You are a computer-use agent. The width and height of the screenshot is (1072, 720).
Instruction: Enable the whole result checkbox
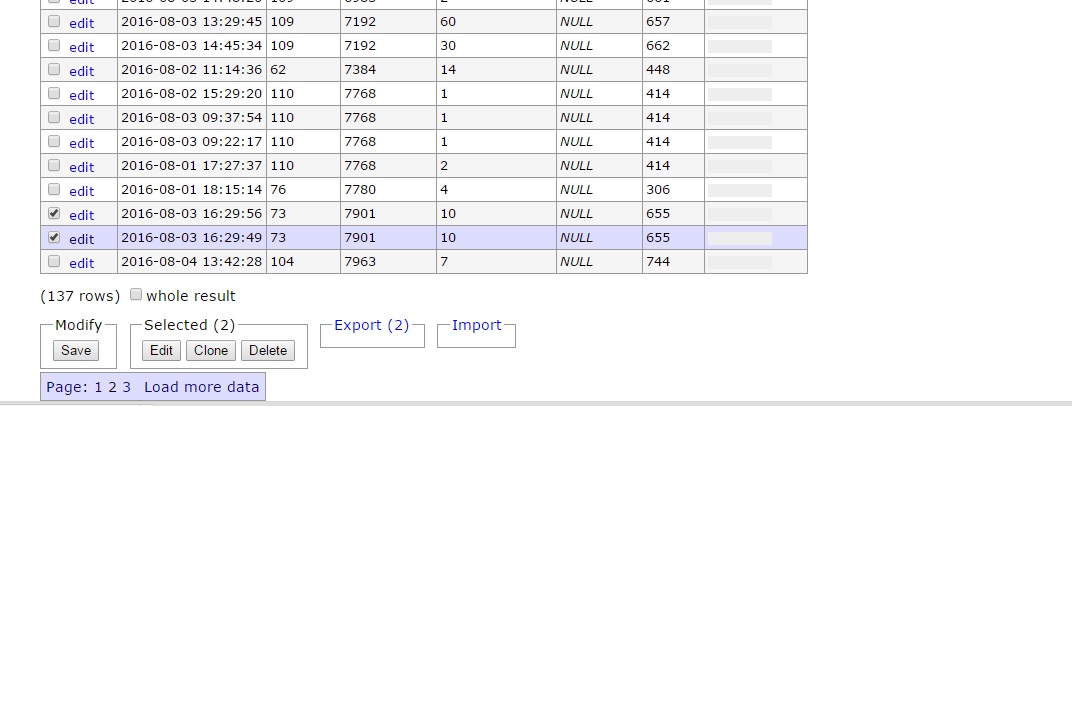pos(136,294)
